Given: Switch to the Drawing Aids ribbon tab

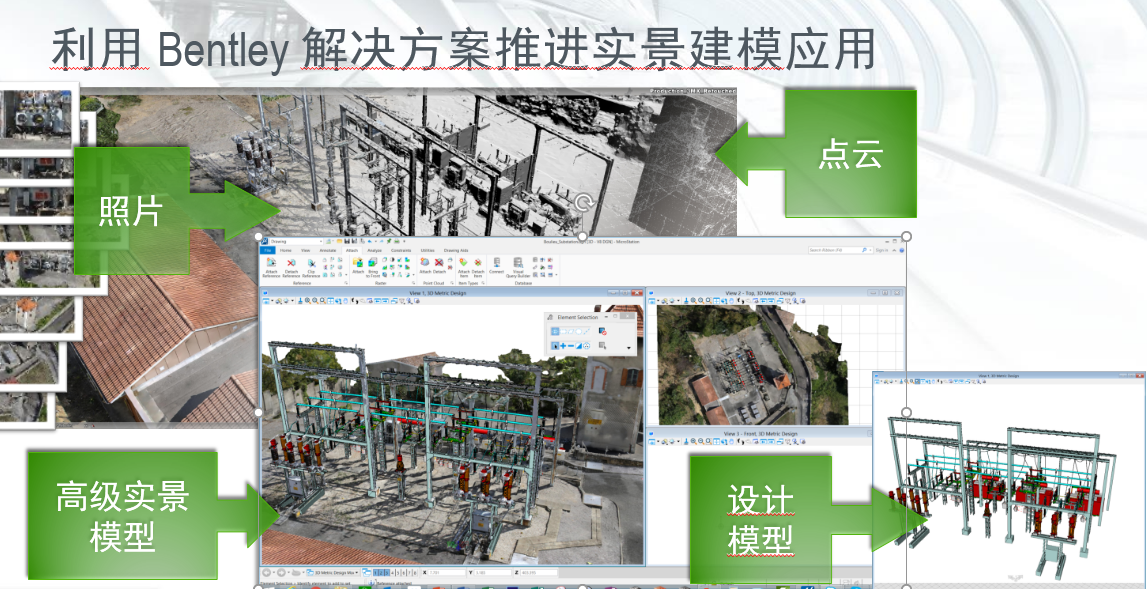Looking at the screenshot, I should 456,250.
